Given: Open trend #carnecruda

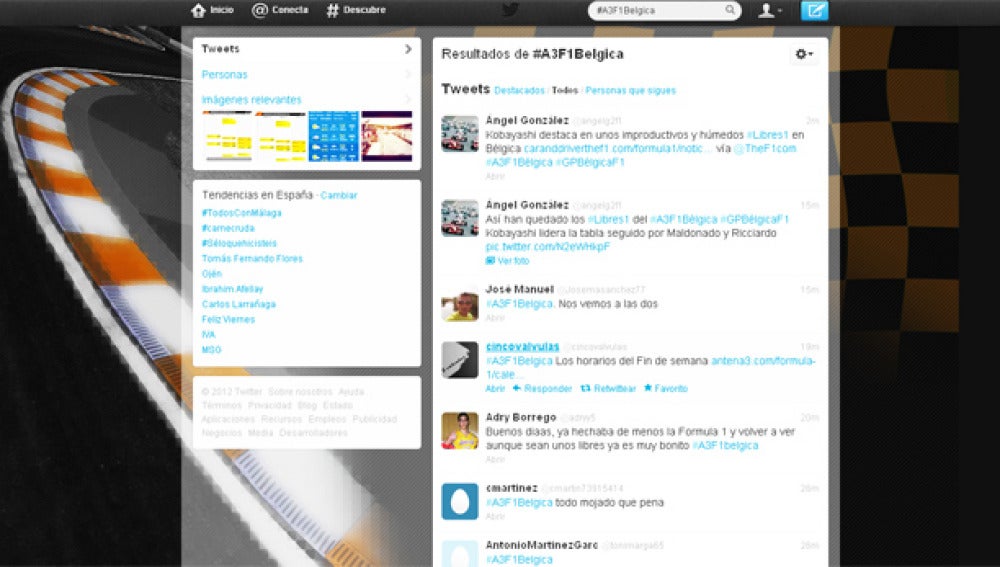Looking at the screenshot, I should [228, 228].
